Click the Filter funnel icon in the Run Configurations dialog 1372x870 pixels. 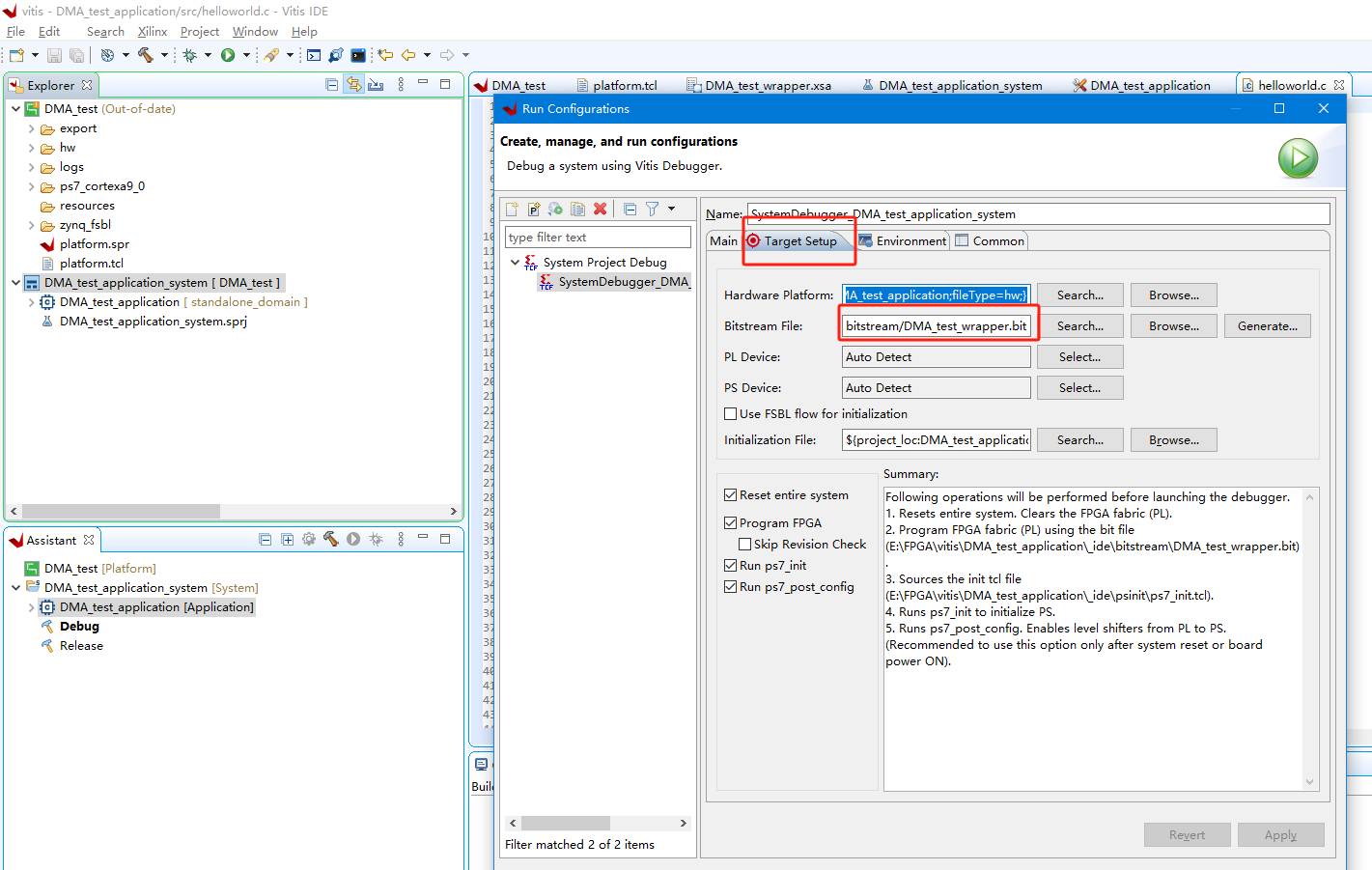653,209
